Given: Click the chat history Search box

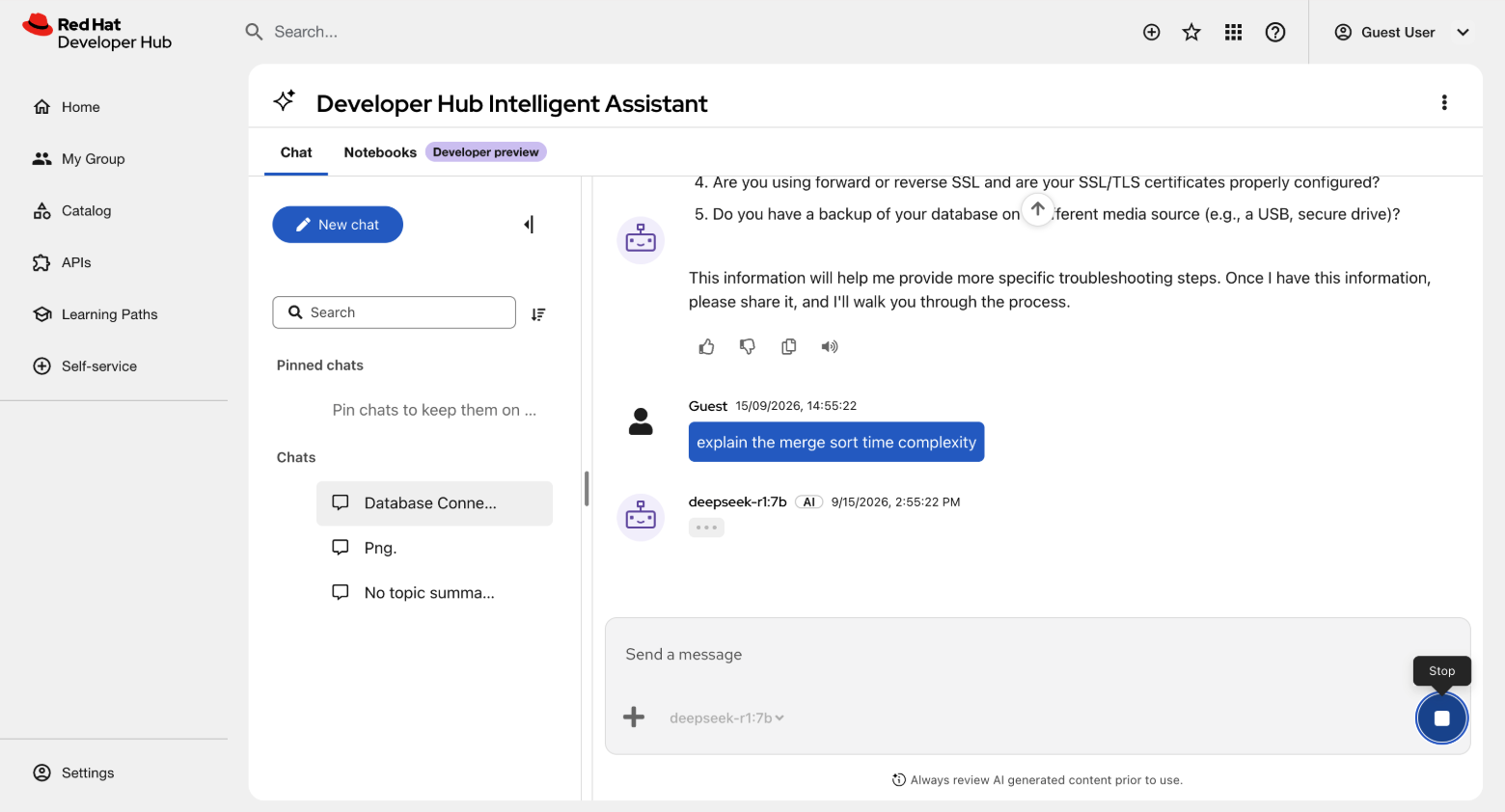Looking at the screenshot, I should coord(395,312).
